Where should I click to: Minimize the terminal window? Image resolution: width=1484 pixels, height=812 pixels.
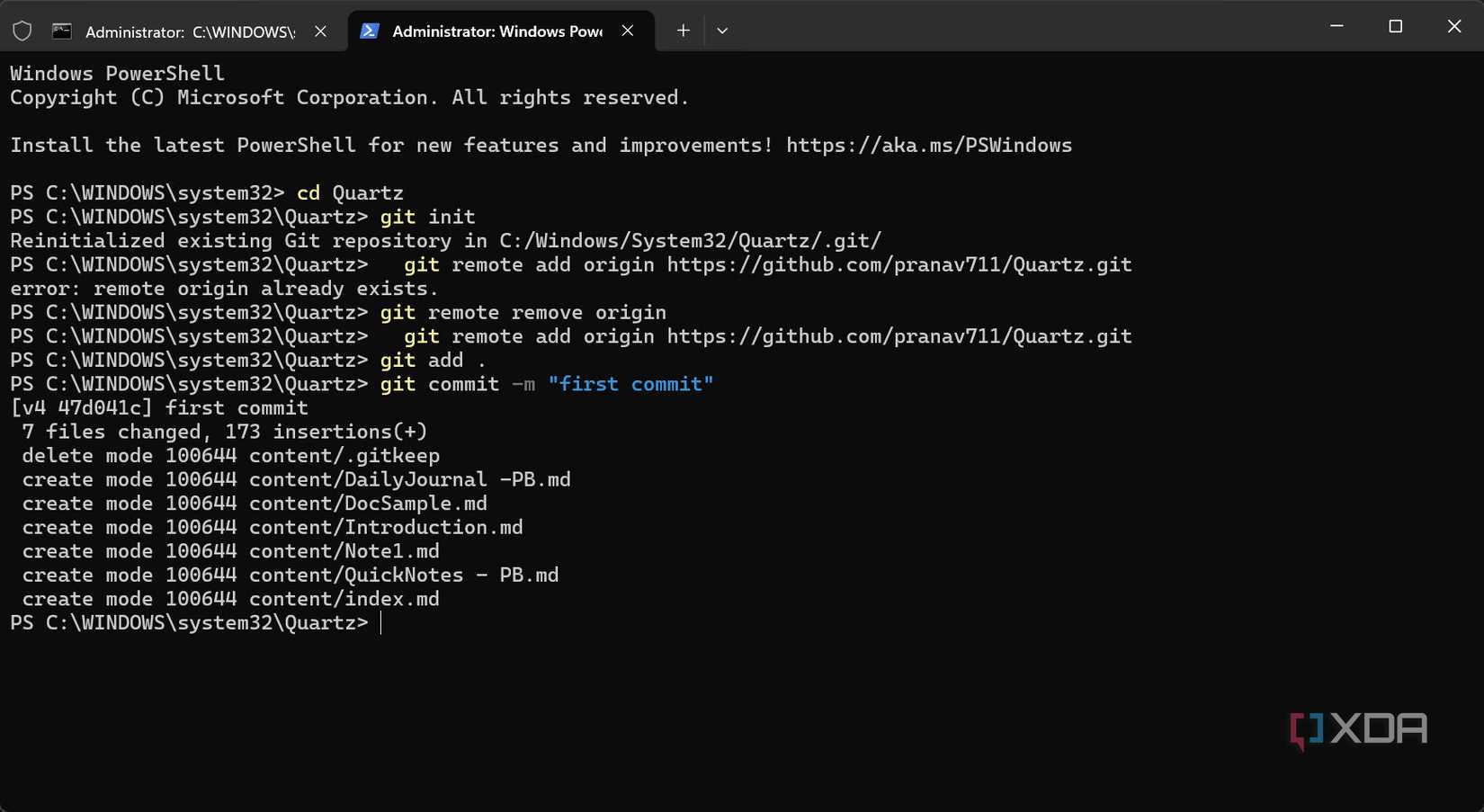(x=1336, y=26)
